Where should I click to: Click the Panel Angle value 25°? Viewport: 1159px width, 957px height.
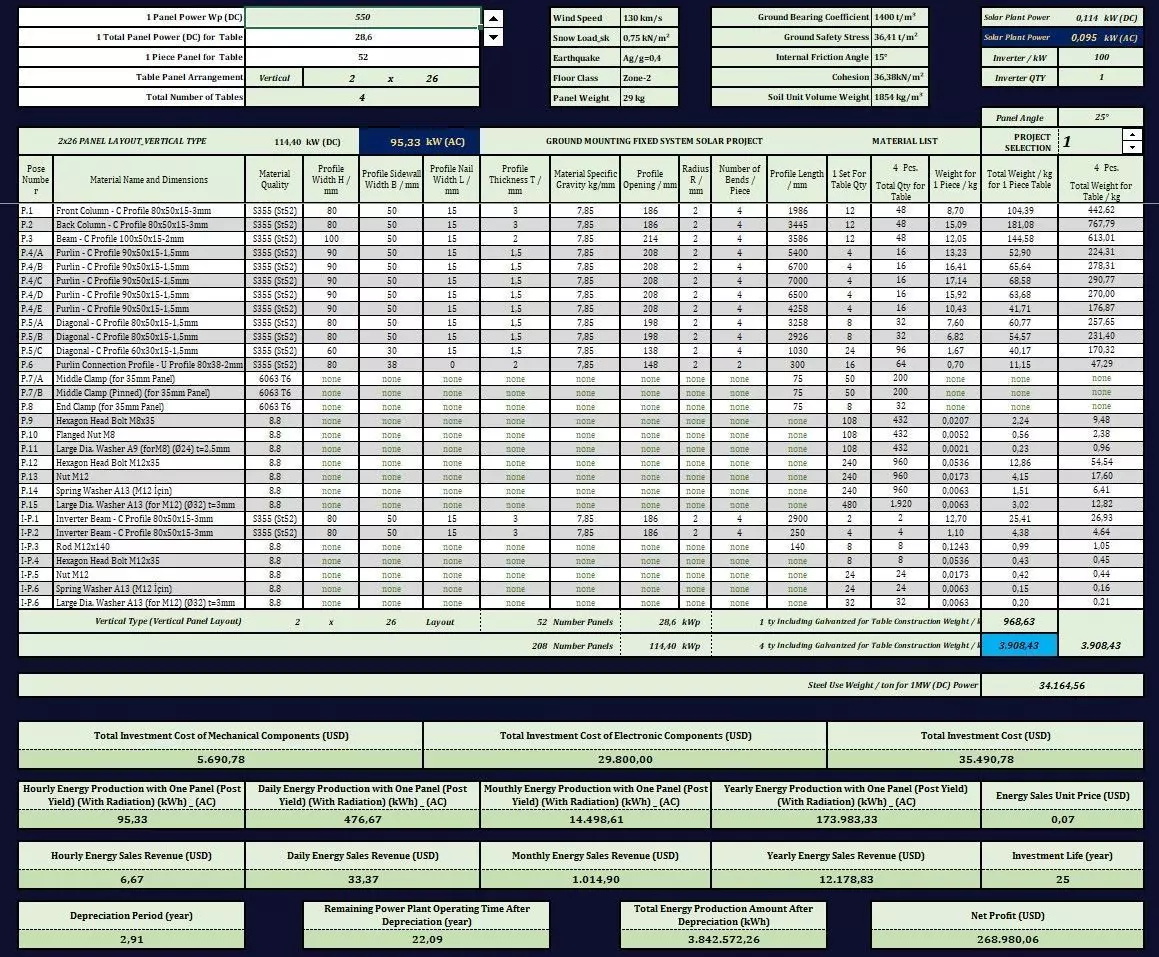click(1101, 118)
